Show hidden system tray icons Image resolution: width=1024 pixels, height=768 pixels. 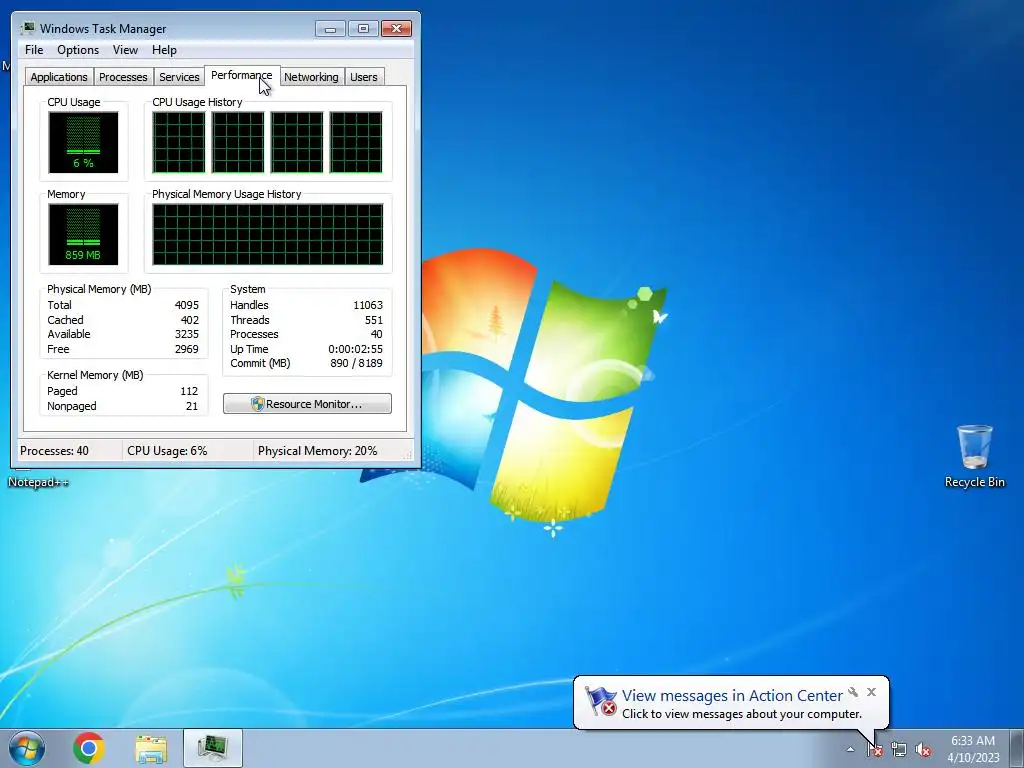(x=850, y=750)
